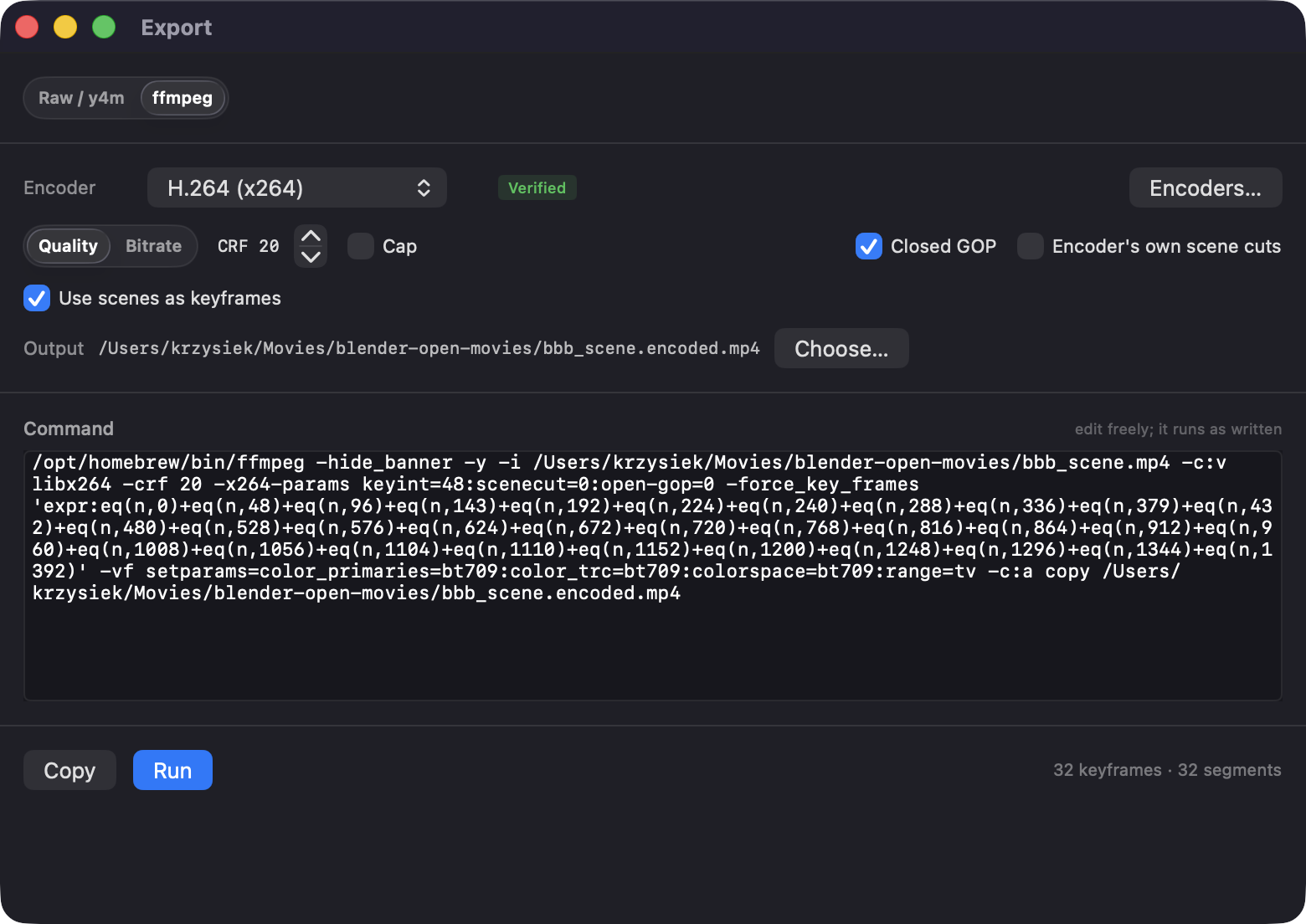Click the output path bbb_scene.encoded.mp4
The width and height of the screenshot is (1306, 924).
(429, 348)
